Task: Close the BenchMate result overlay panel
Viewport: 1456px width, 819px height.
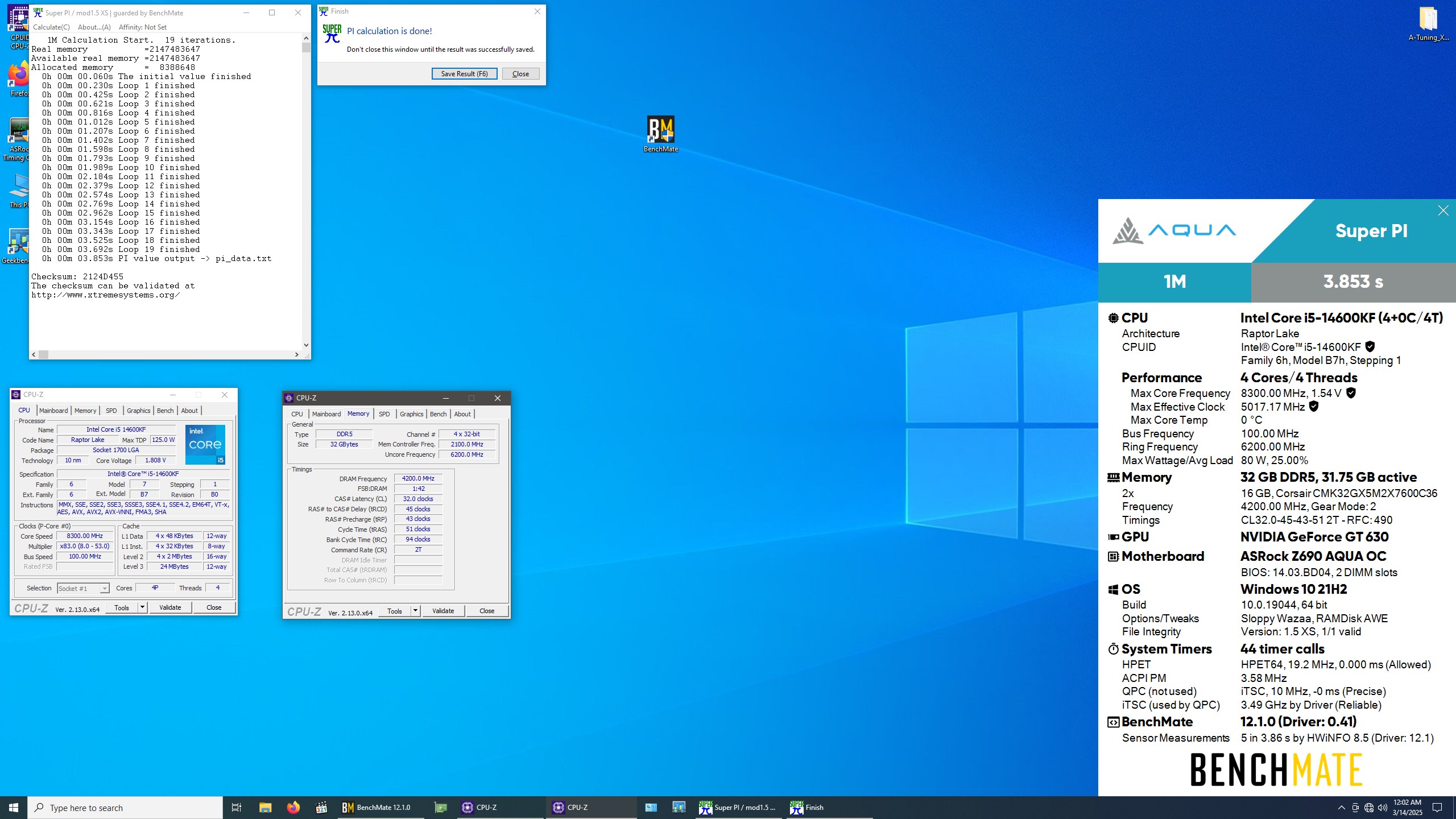Action: click(x=1443, y=210)
